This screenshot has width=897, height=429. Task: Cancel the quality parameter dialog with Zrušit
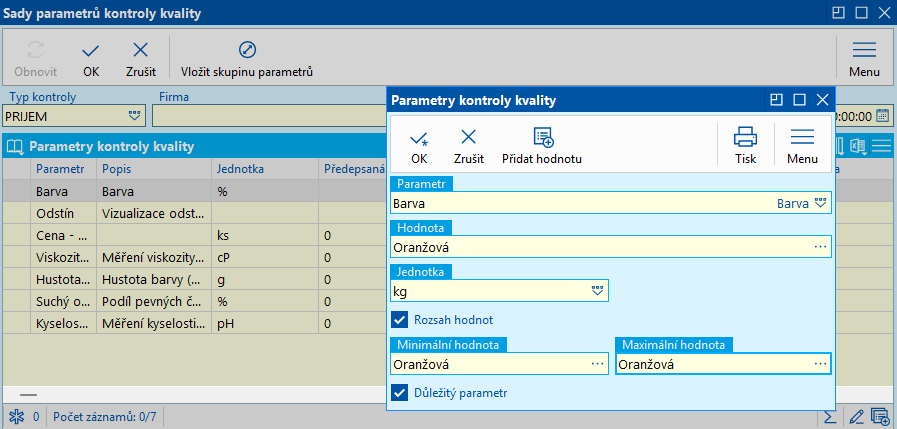coord(468,144)
